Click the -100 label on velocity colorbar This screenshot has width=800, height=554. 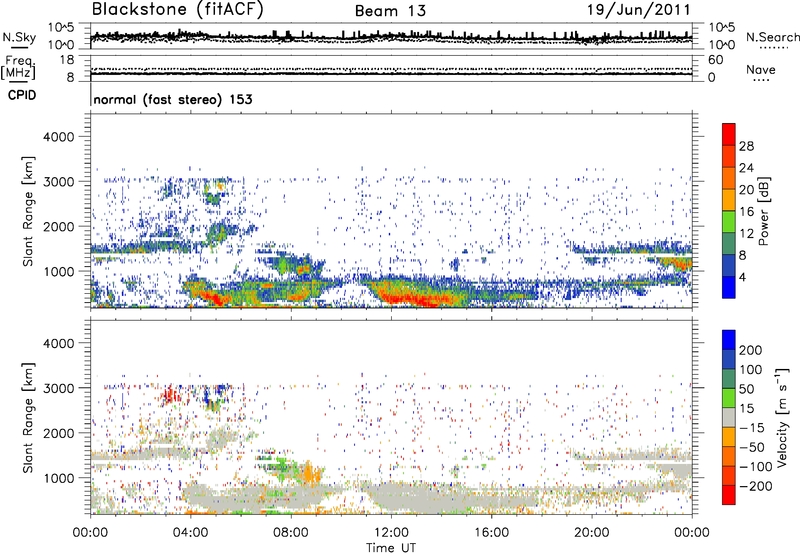tap(756, 467)
